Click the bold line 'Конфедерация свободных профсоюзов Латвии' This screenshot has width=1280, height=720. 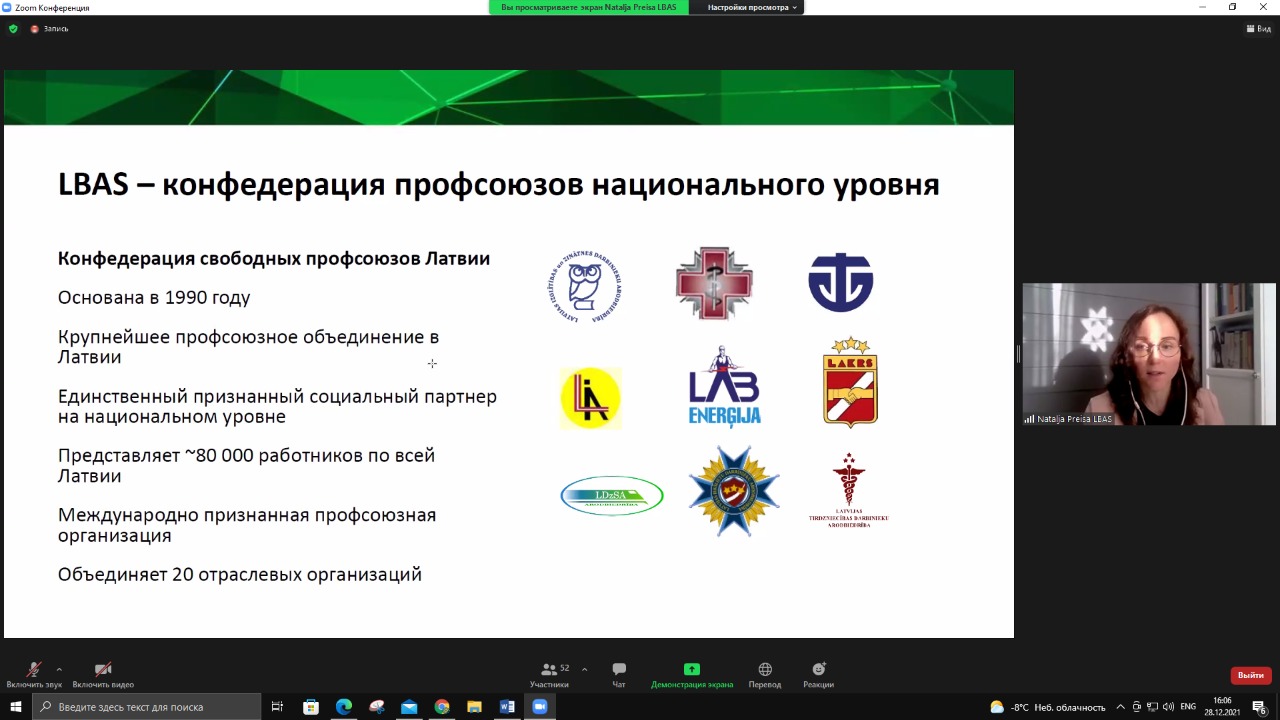point(274,258)
